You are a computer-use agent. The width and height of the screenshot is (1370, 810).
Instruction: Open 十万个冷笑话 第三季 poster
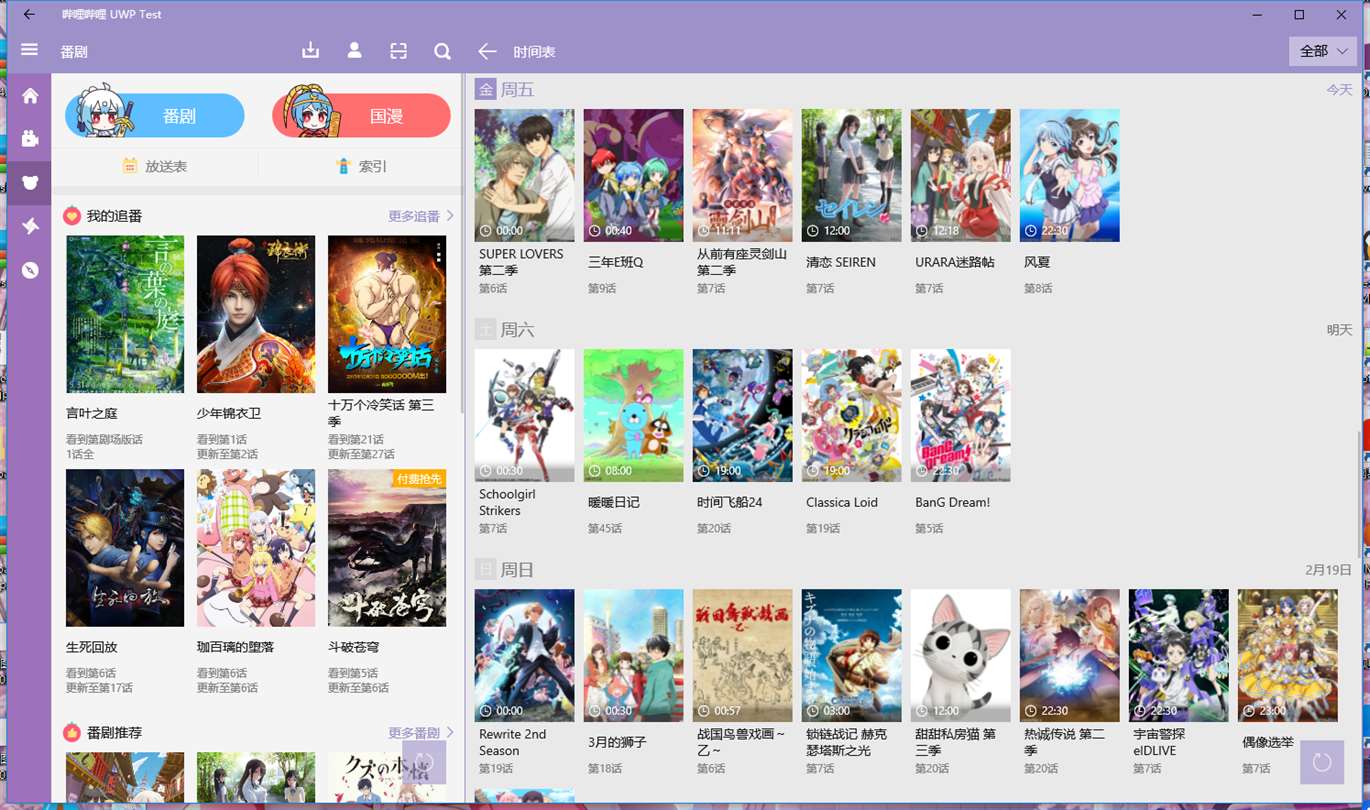(x=387, y=314)
